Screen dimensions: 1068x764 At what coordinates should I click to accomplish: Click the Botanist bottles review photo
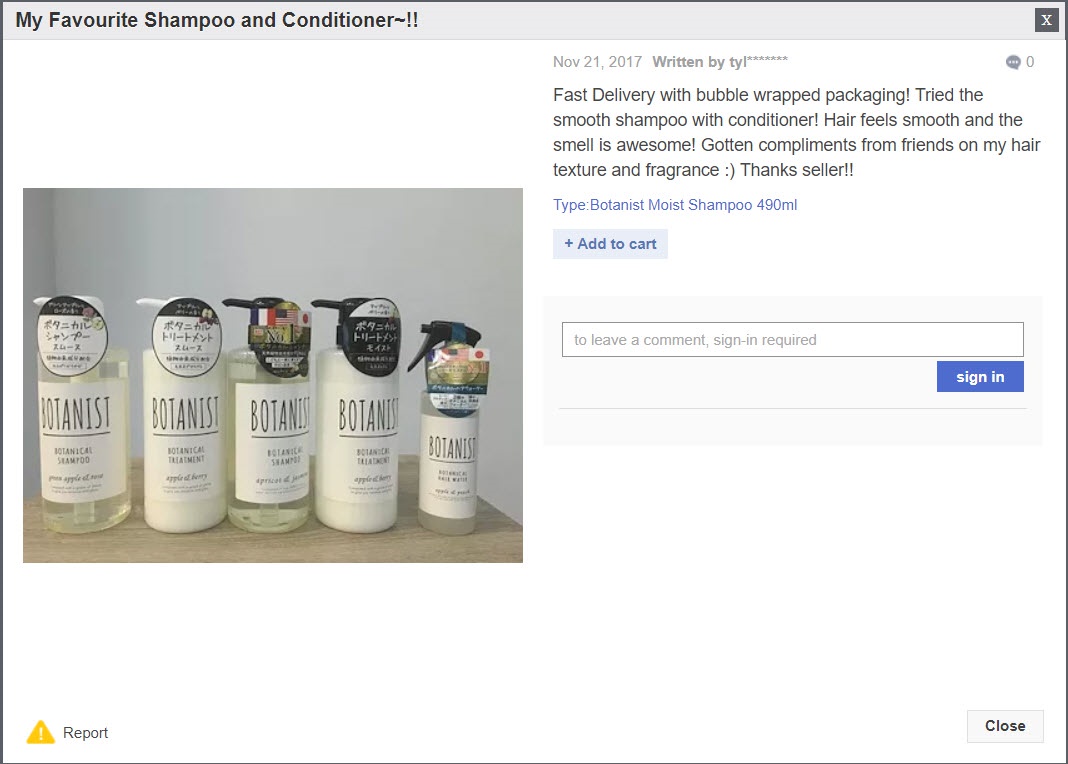point(272,375)
